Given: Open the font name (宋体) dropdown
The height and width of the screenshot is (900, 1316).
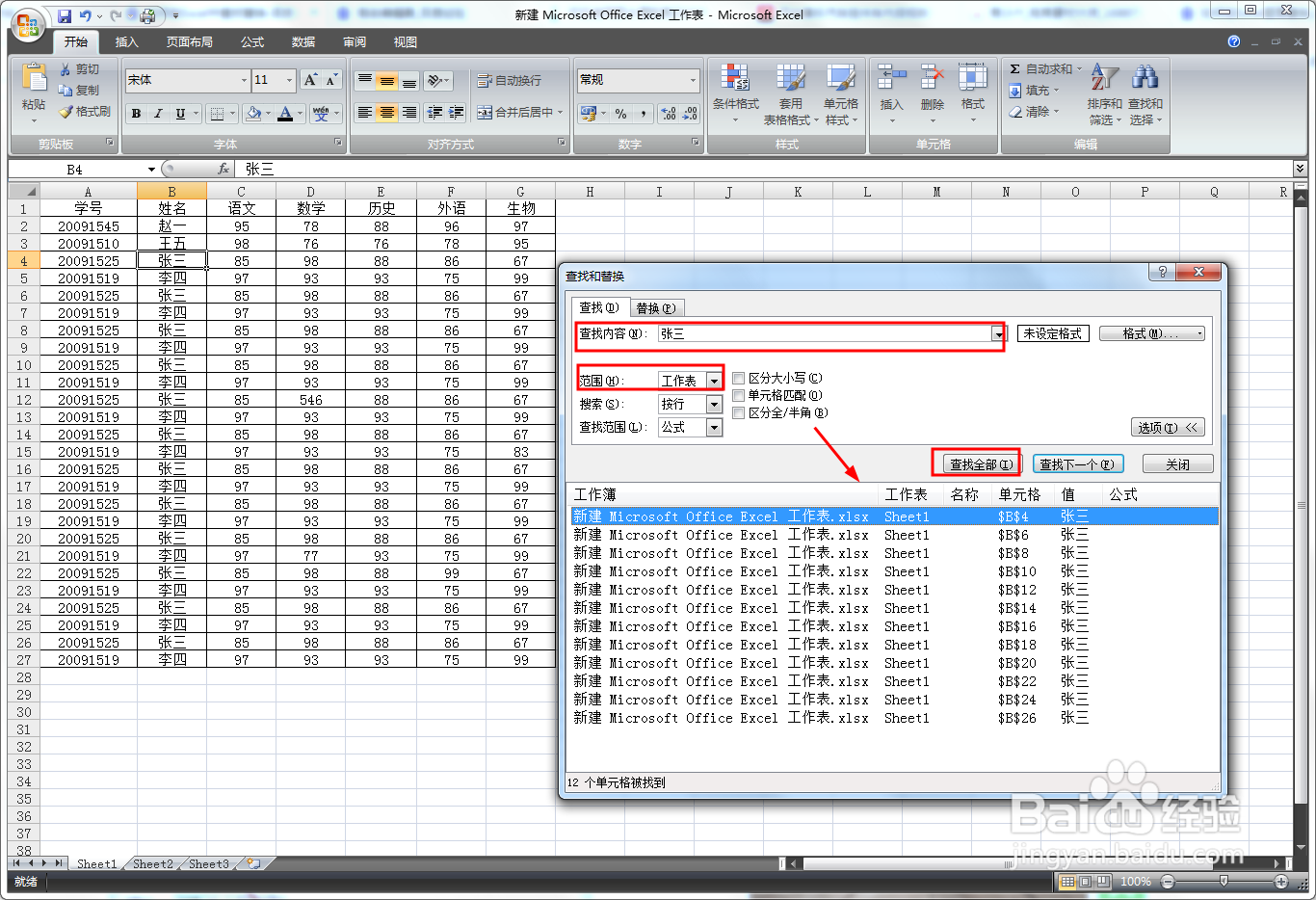Looking at the screenshot, I should 244,80.
